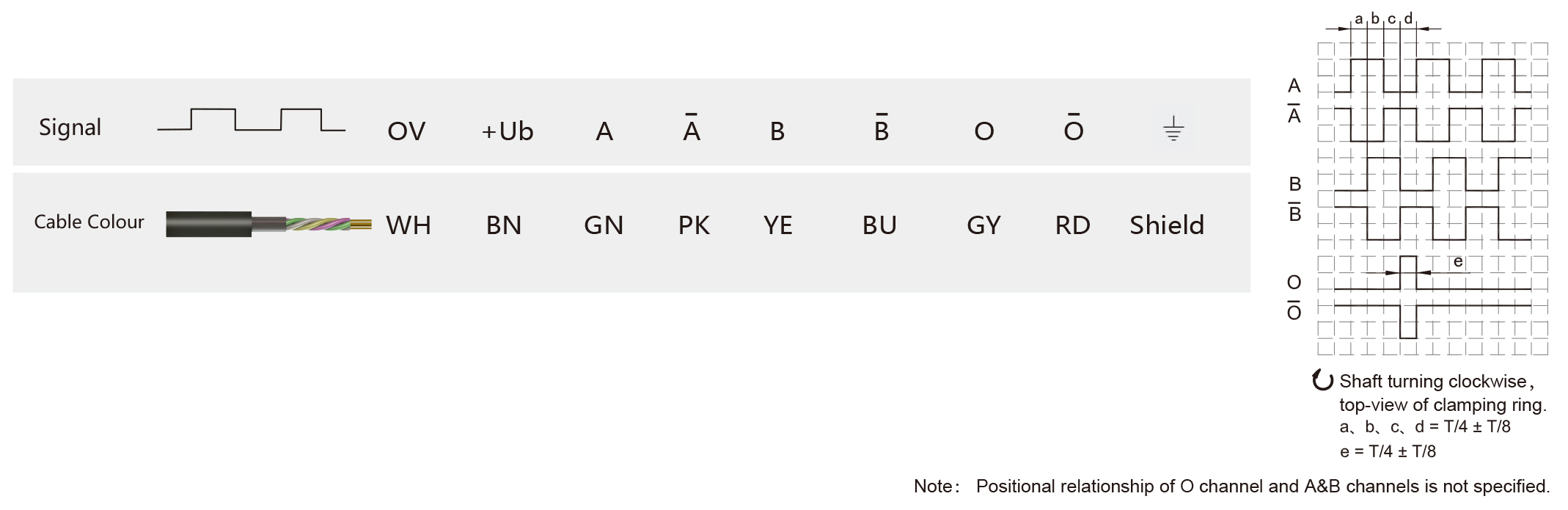Select the +Ub signal entry
The image size is (1568, 510).
[508, 131]
